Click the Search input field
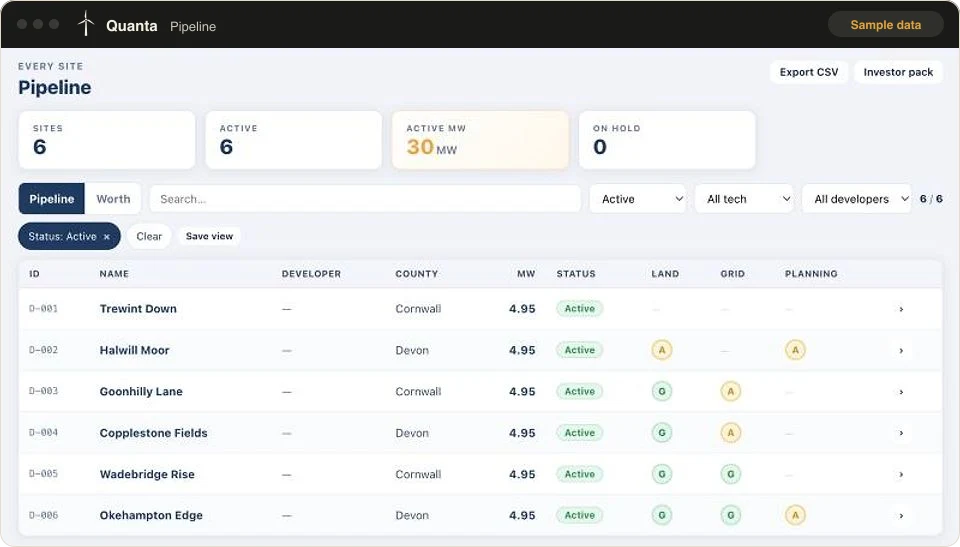Image resolution: width=960 pixels, height=547 pixels. click(x=365, y=199)
